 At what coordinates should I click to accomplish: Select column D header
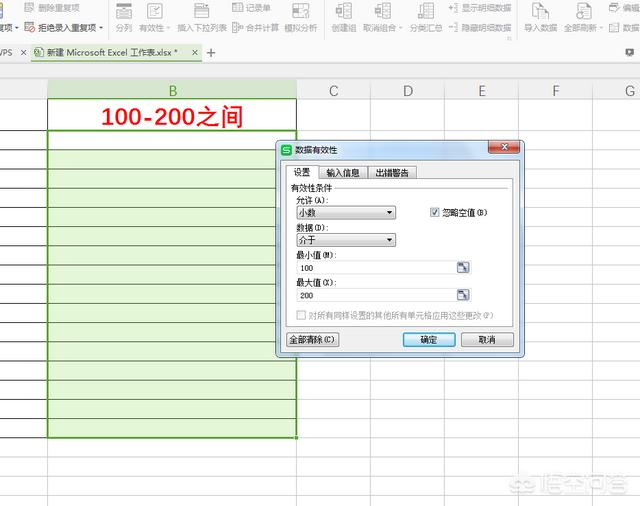point(407,89)
